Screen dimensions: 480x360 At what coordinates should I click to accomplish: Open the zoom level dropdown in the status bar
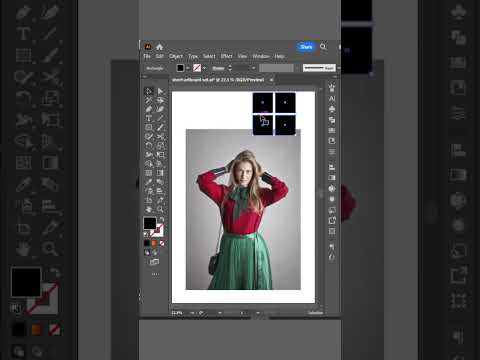click(x=192, y=313)
